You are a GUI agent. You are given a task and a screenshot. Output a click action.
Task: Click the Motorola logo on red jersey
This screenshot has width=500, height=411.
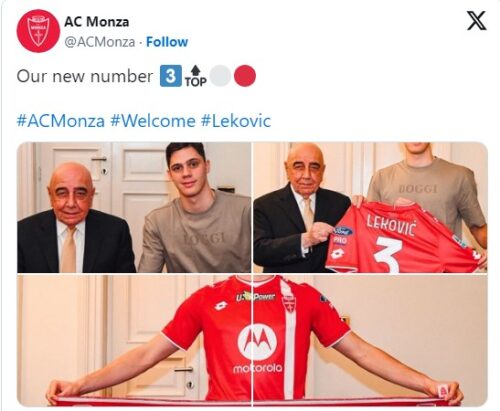(257, 348)
